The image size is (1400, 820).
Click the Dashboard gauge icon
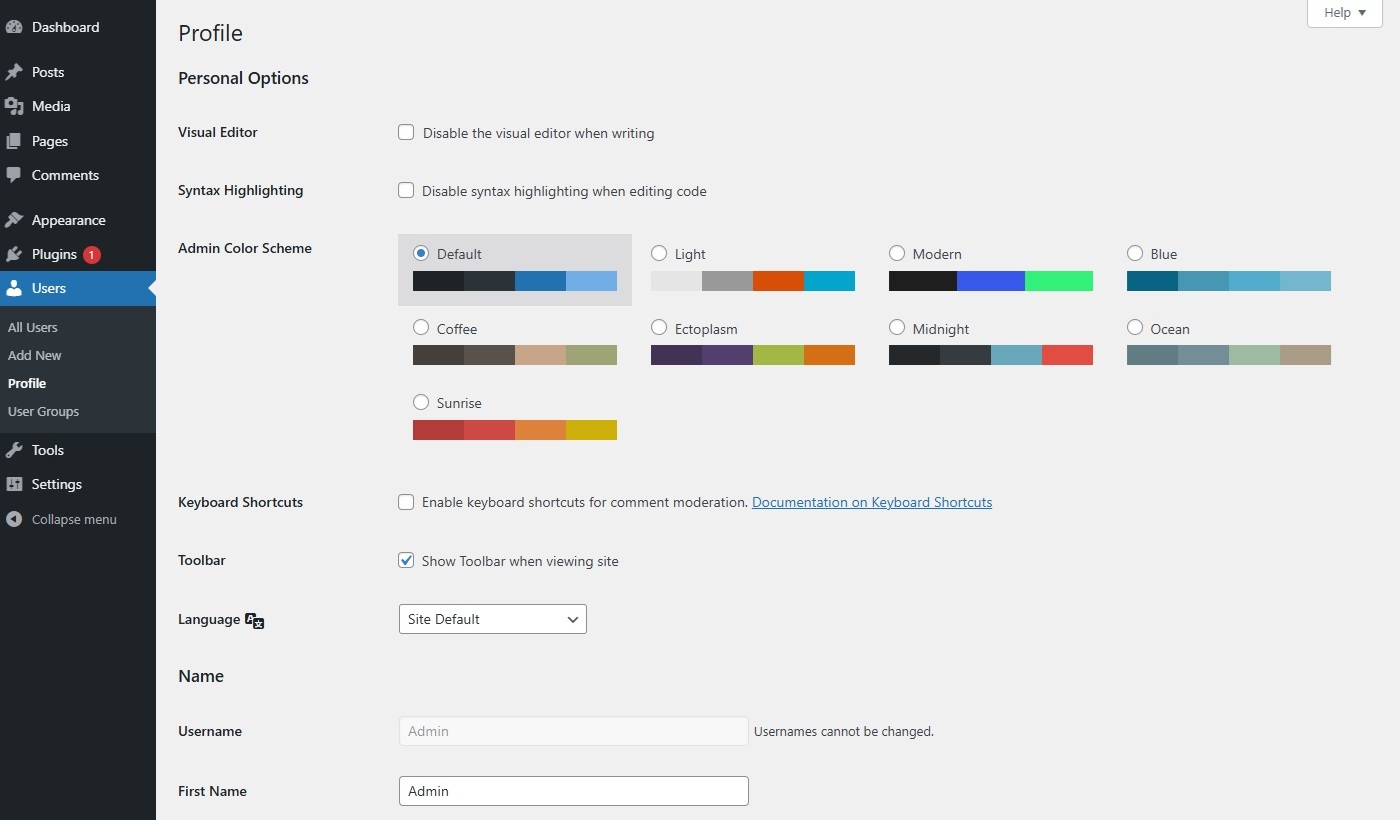tap(14, 27)
